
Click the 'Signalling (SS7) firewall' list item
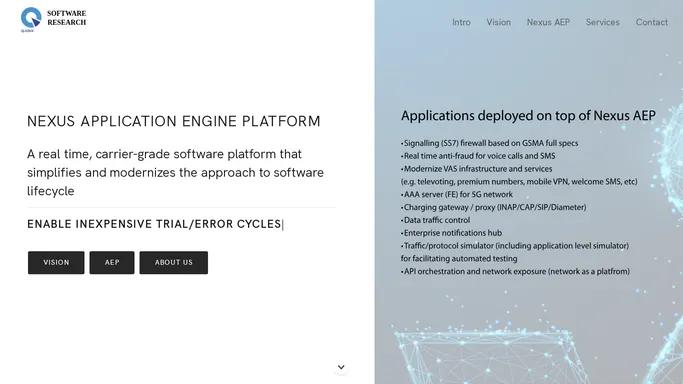490,143
